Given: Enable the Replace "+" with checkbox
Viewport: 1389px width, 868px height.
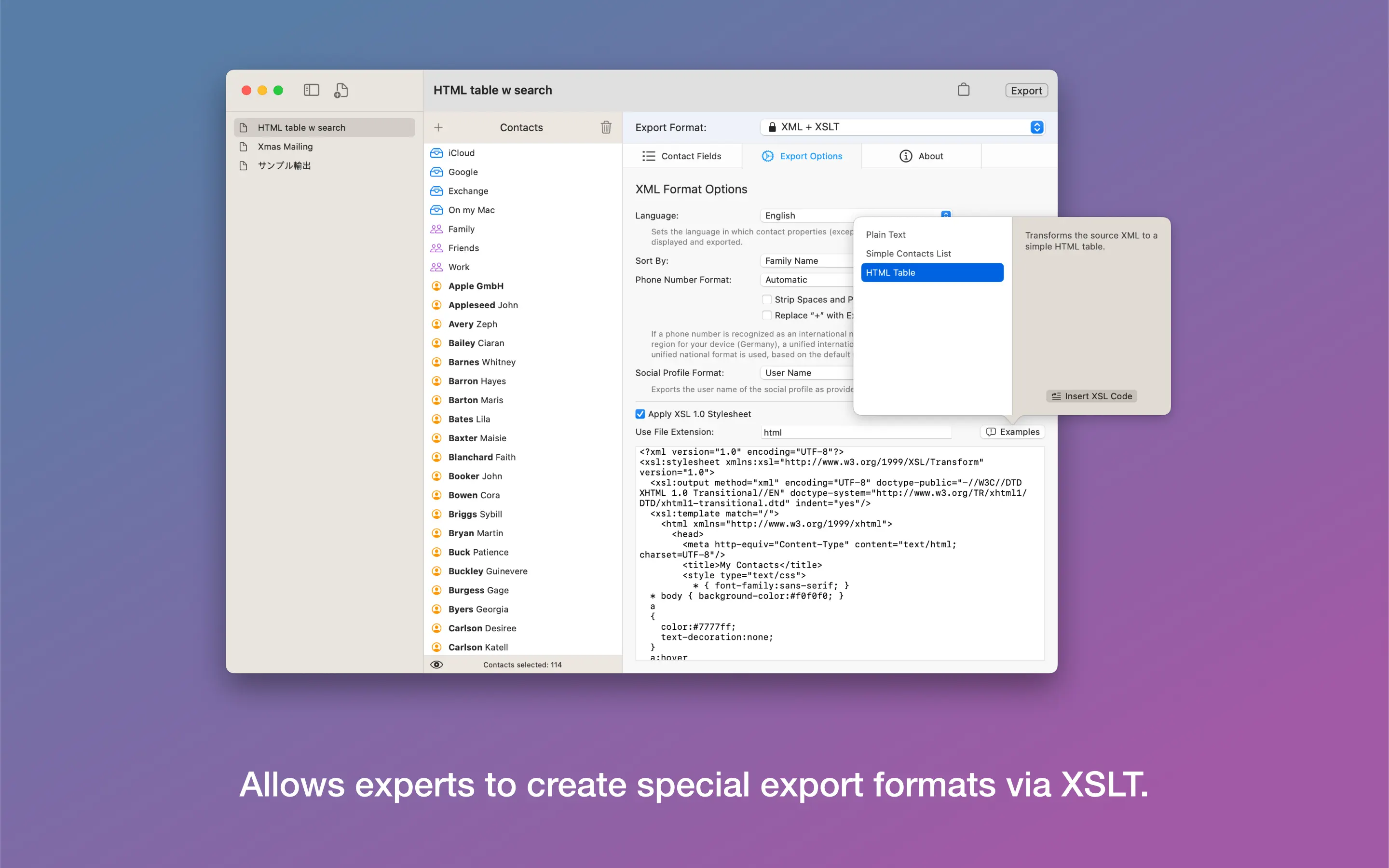Looking at the screenshot, I should pyautogui.click(x=767, y=315).
